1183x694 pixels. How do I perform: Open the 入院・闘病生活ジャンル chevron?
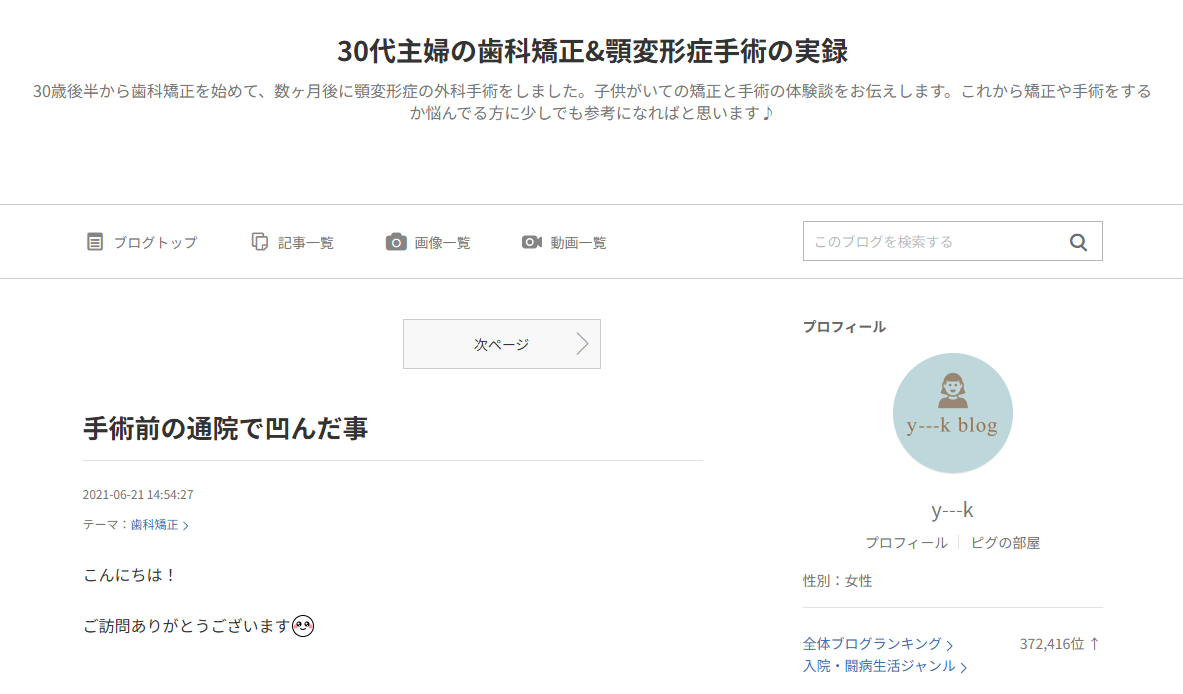tap(963, 666)
